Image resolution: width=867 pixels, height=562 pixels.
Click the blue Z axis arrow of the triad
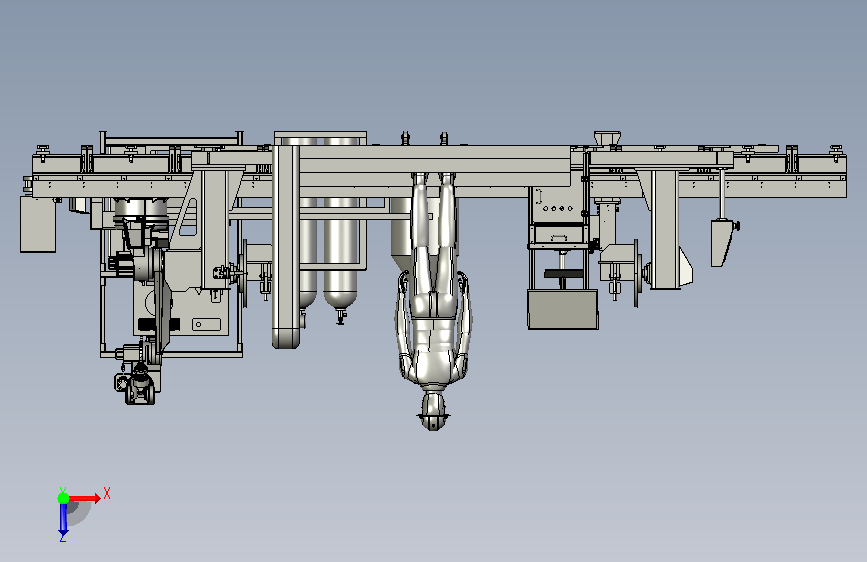point(63,520)
